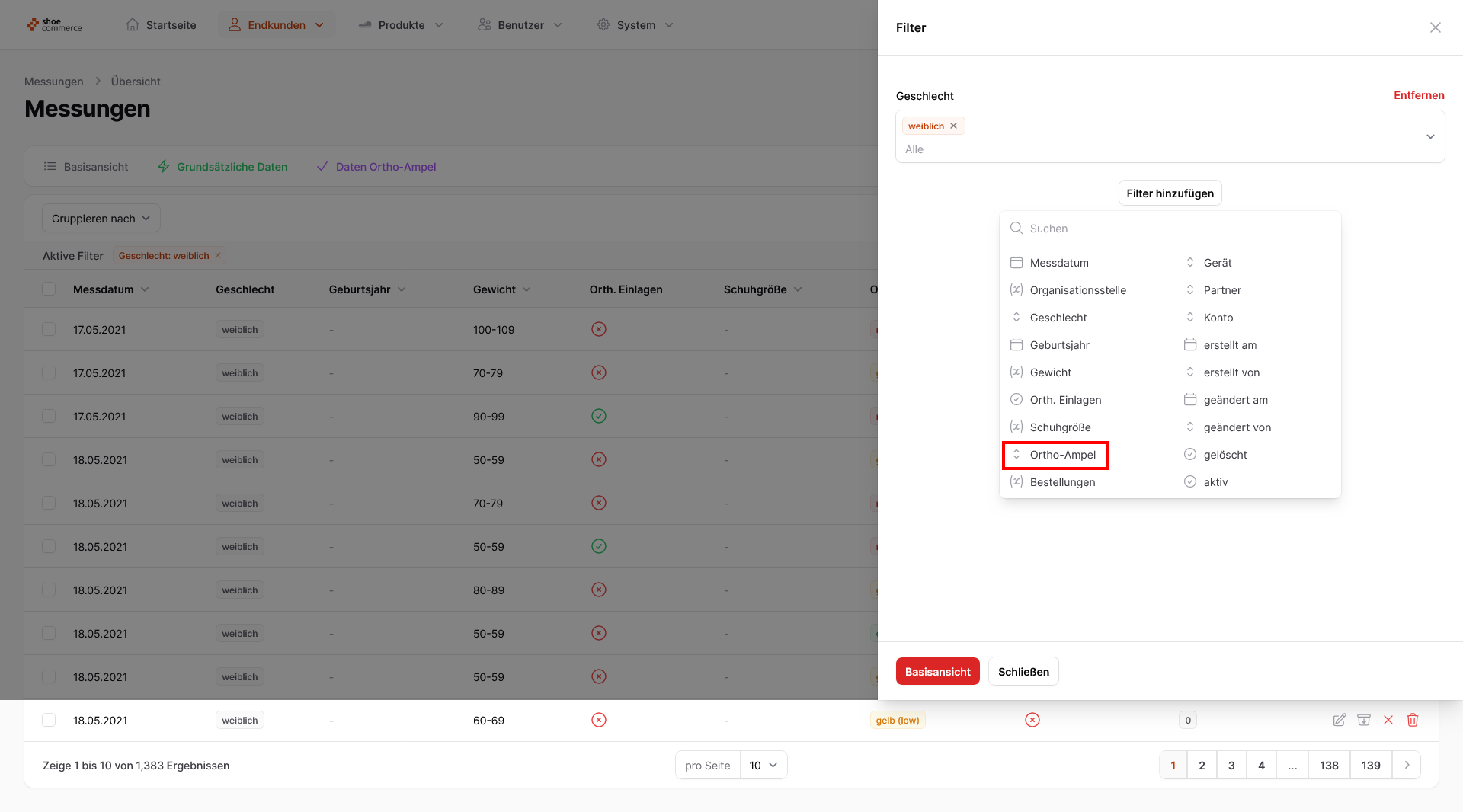Click the Suchen filter search field
1463x812 pixels.
tap(1179, 229)
